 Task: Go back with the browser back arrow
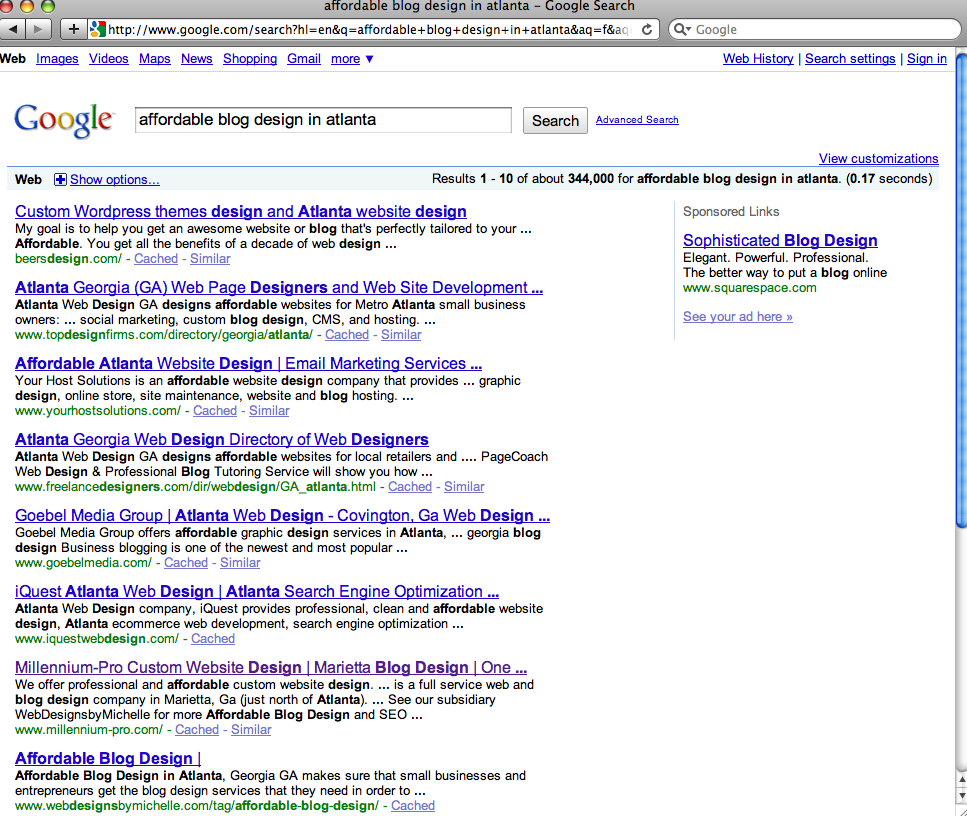pos(13,29)
